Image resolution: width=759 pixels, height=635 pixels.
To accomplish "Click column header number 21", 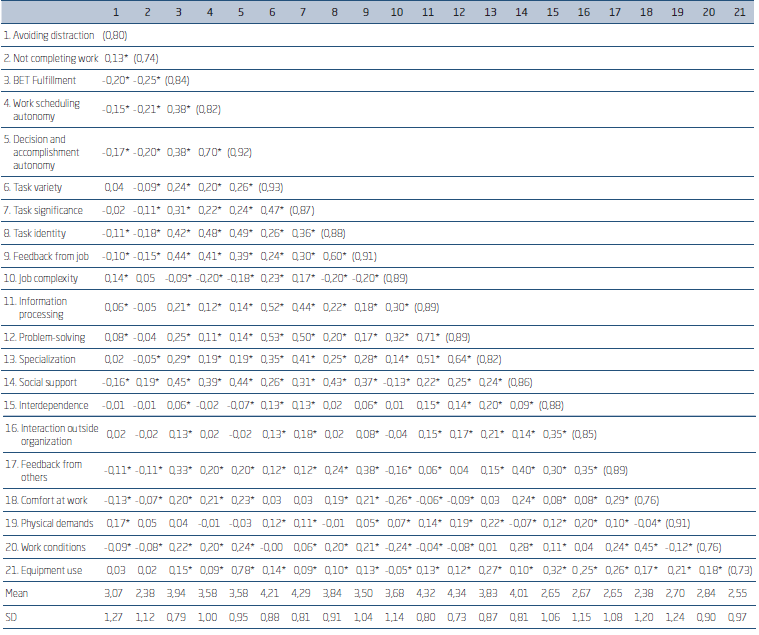I will pyautogui.click(x=738, y=12).
